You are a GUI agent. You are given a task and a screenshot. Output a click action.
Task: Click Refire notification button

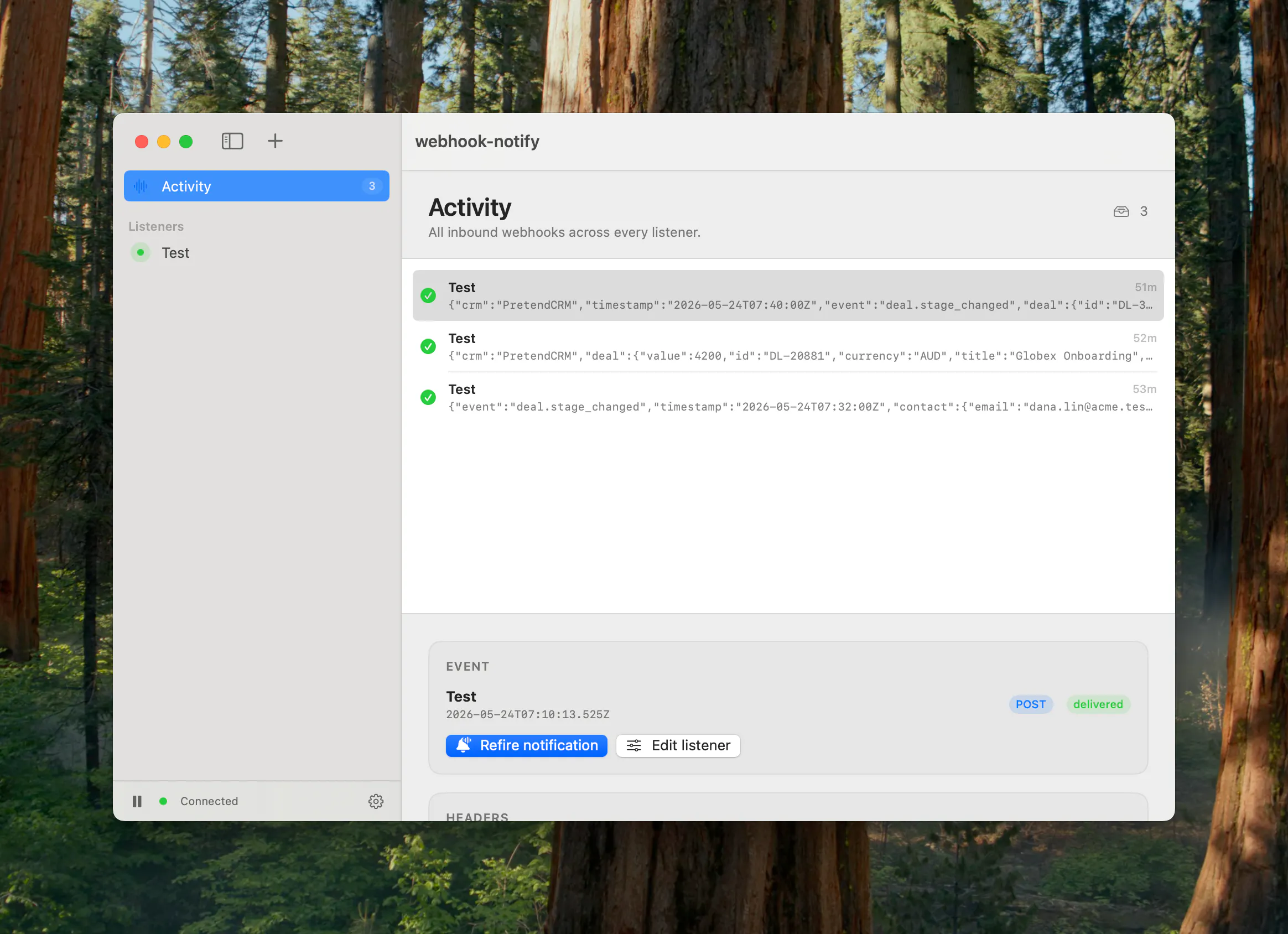coord(527,745)
